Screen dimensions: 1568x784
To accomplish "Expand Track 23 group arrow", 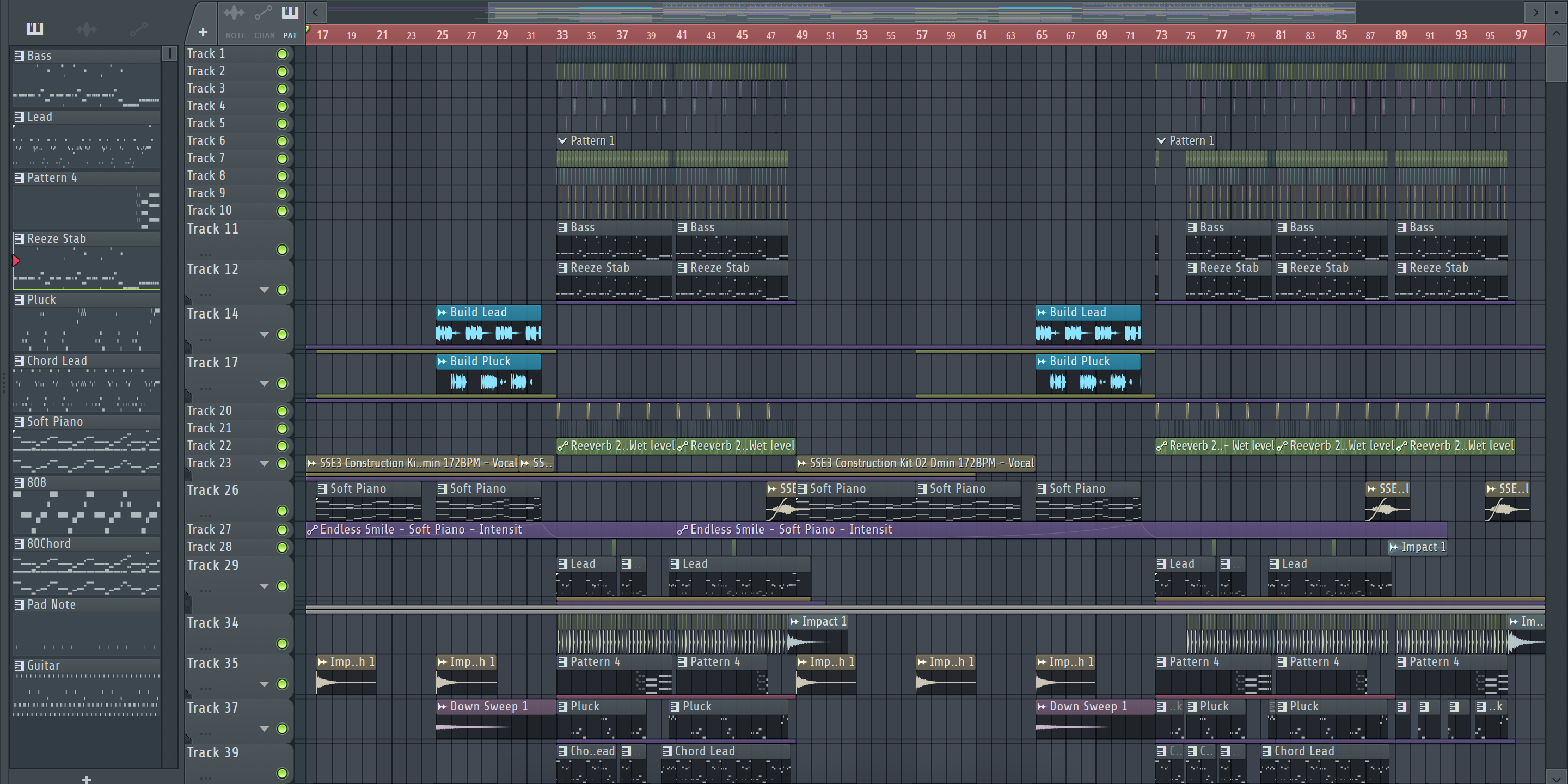I will pos(264,463).
